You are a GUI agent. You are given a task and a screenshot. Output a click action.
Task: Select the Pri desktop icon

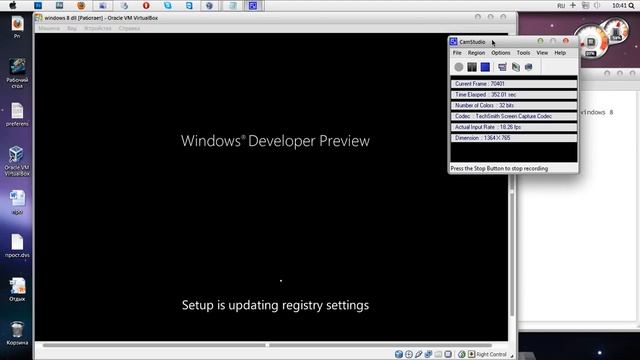point(17,27)
